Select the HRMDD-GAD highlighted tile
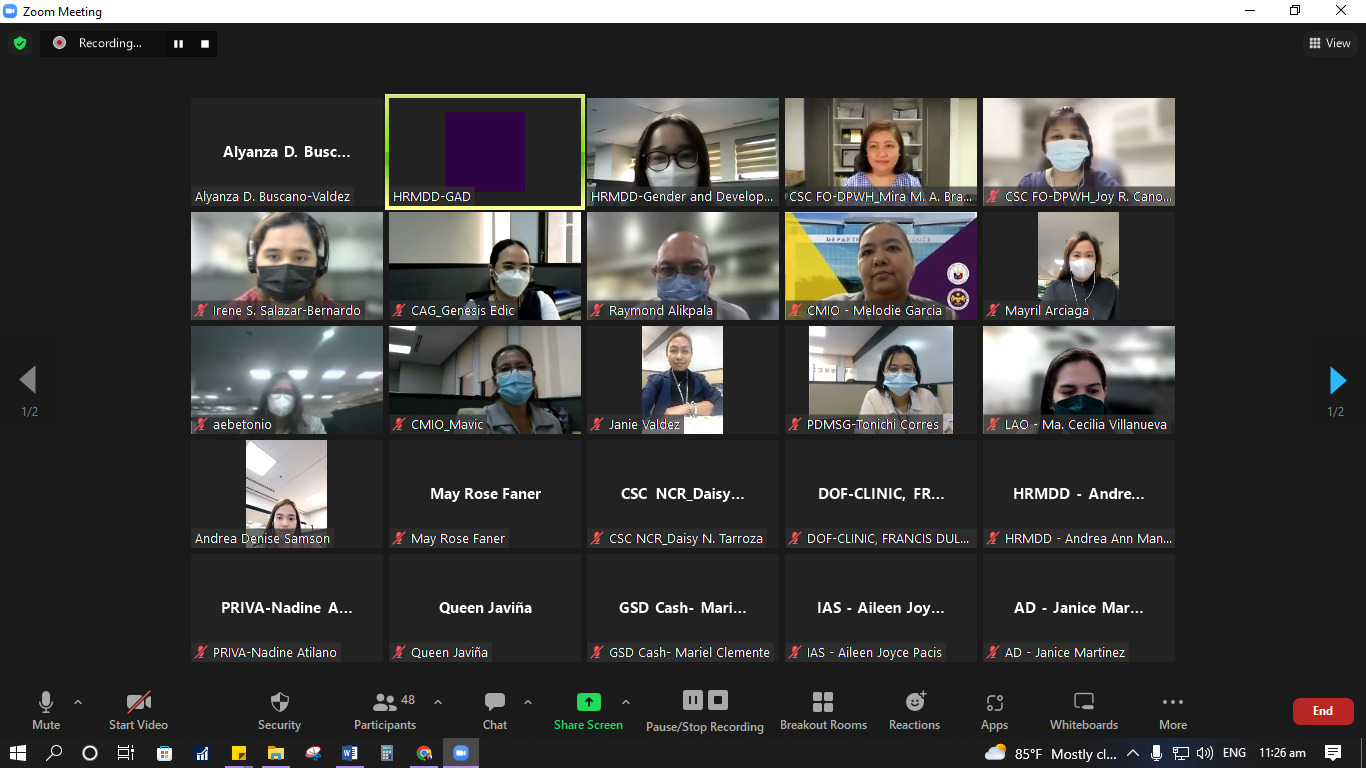Viewport: 1366px width, 768px height. [485, 152]
